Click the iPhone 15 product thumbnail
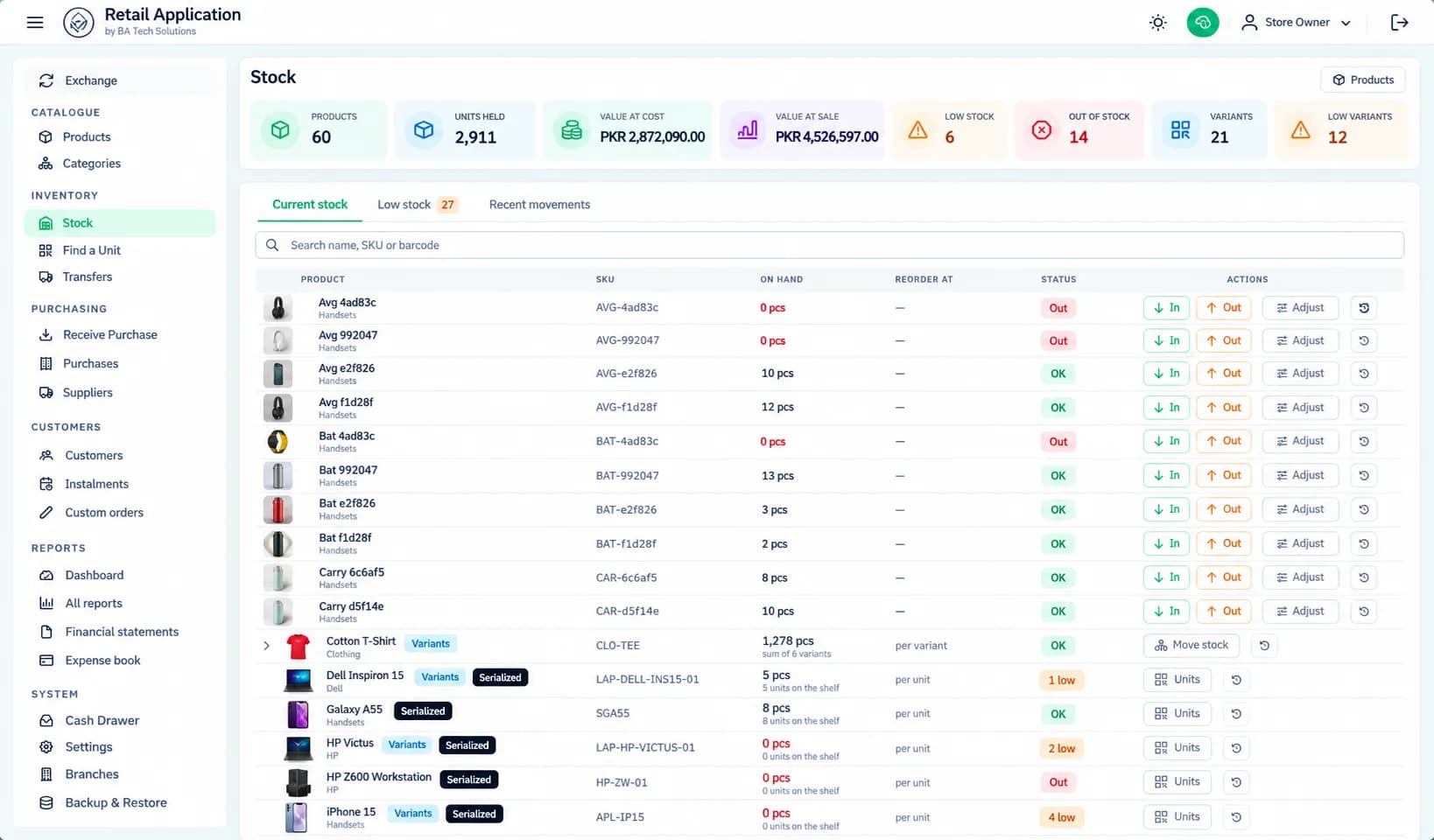Viewport: 1434px width, 840px height. click(297, 817)
